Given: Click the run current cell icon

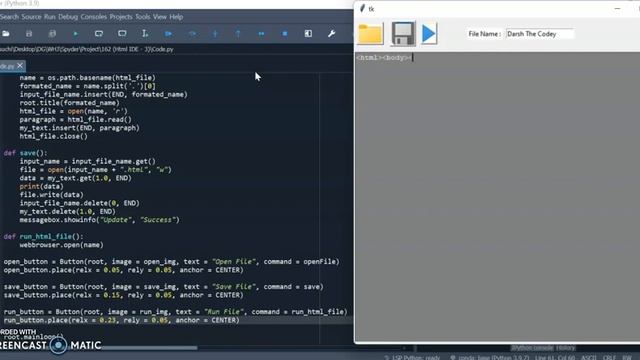Looking at the screenshot, I should 99,33.
